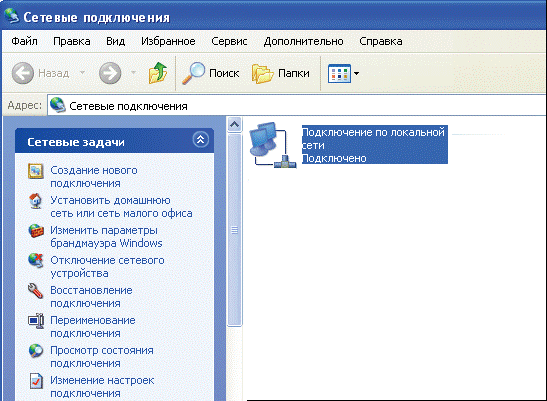Open Forward button history dropdown arrow

point(133,73)
